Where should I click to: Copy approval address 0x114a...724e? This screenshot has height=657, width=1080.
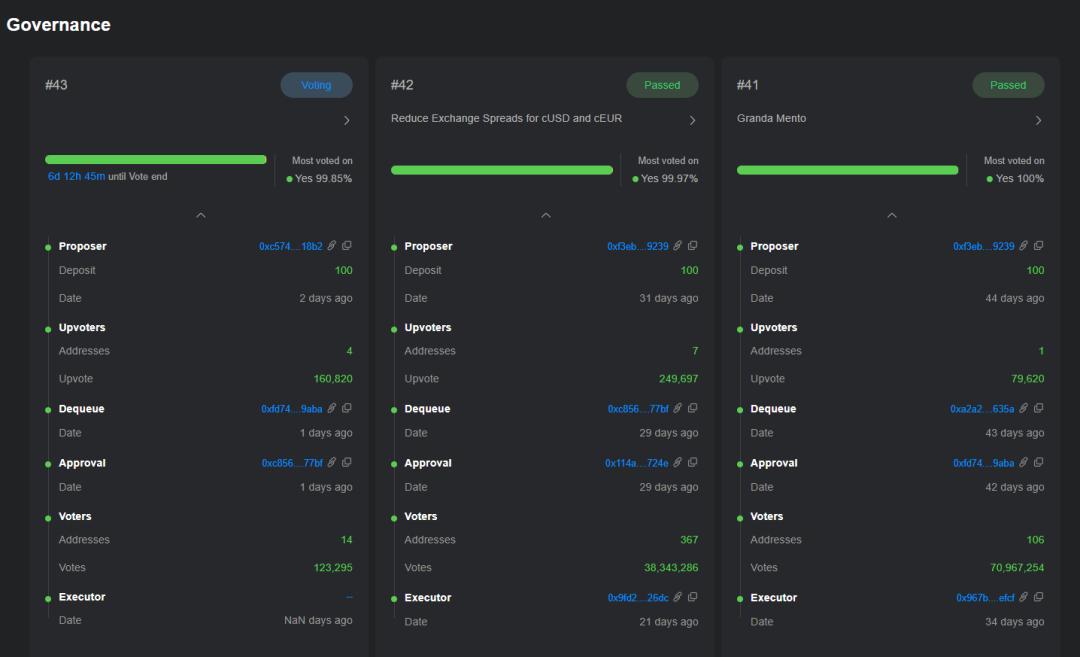pyautogui.click(x=693, y=463)
